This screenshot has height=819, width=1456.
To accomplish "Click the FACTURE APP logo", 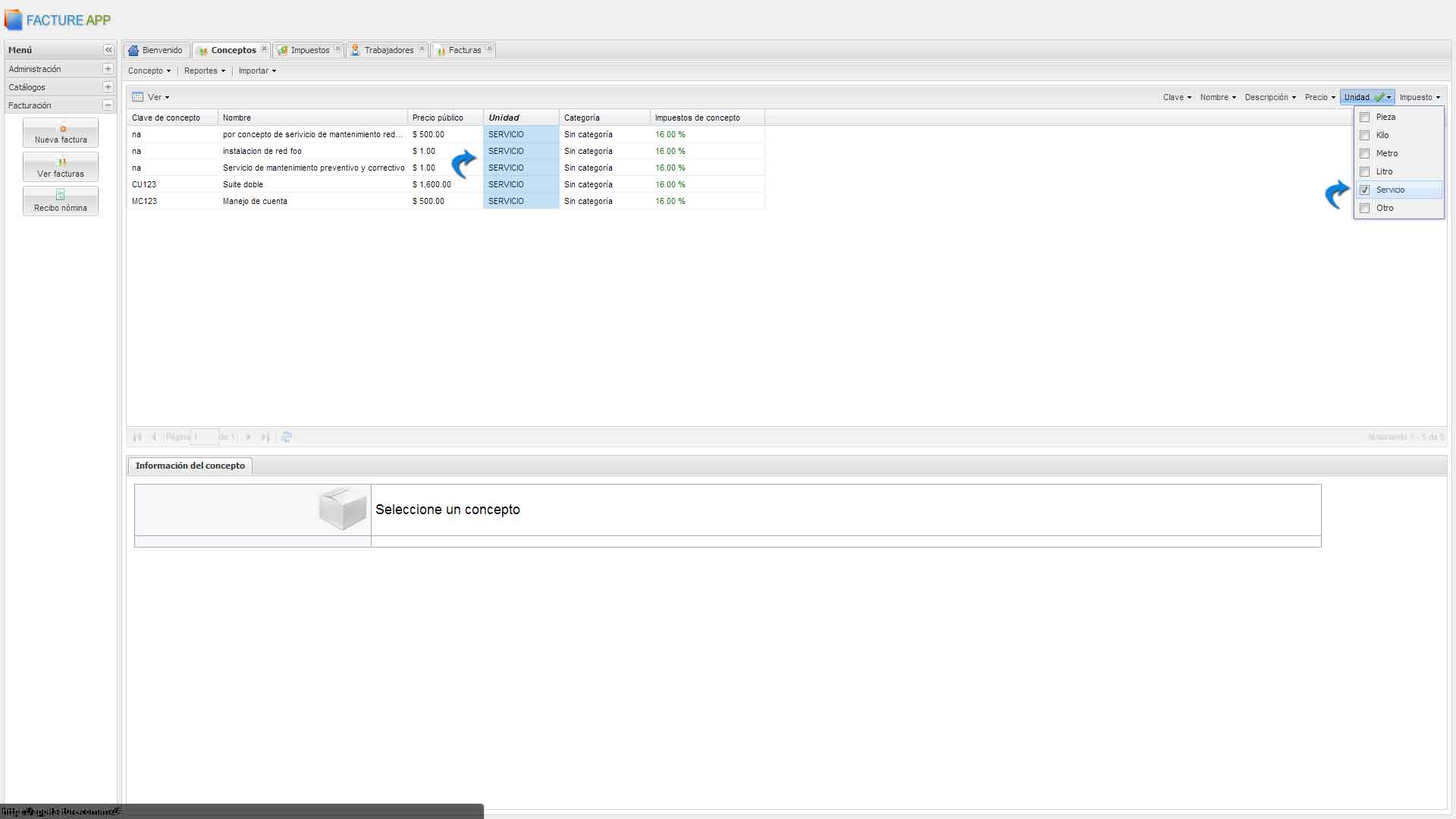I will pyautogui.click(x=58, y=20).
